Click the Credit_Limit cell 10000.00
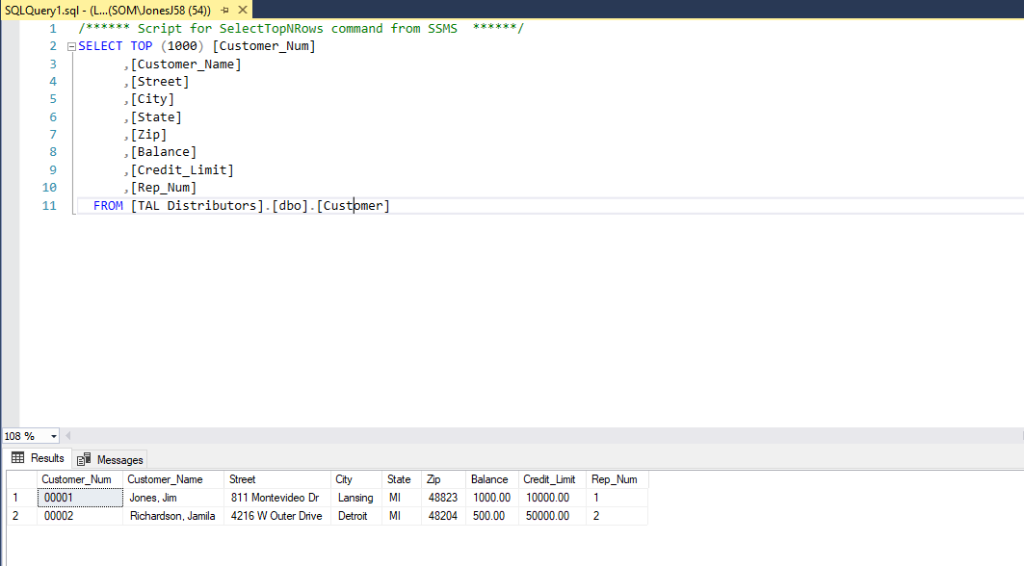This screenshot has height=566, width=1024. (x=552, y=497)
